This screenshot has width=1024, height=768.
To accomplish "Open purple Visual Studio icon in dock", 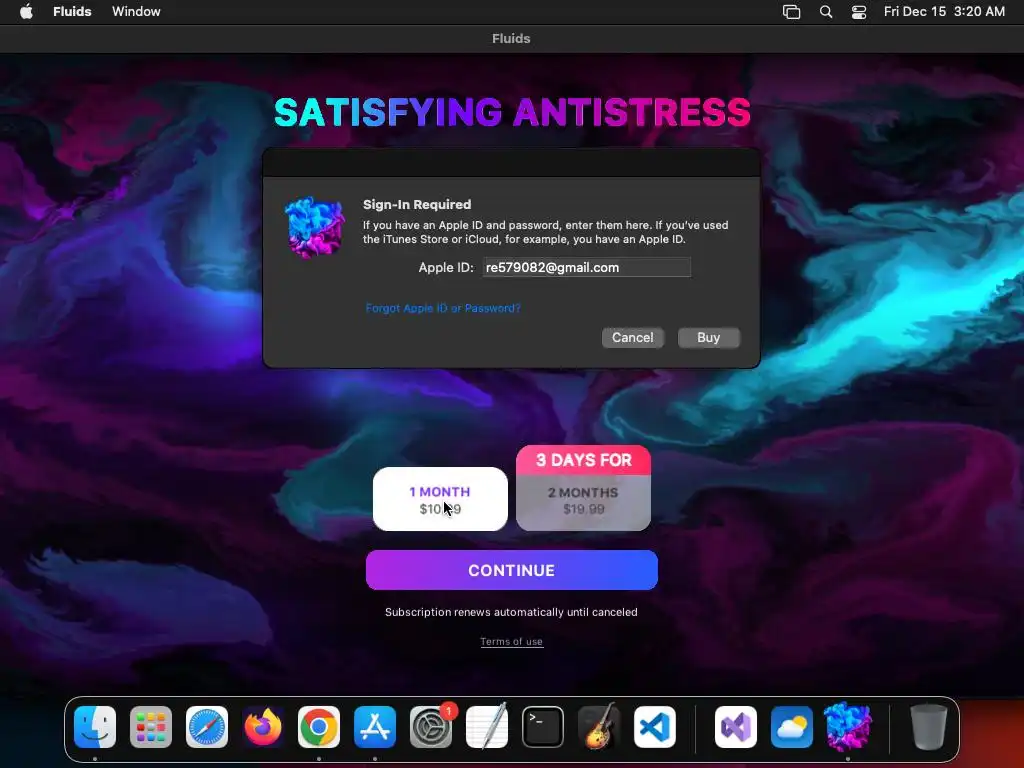I will (x=736, y=726).
